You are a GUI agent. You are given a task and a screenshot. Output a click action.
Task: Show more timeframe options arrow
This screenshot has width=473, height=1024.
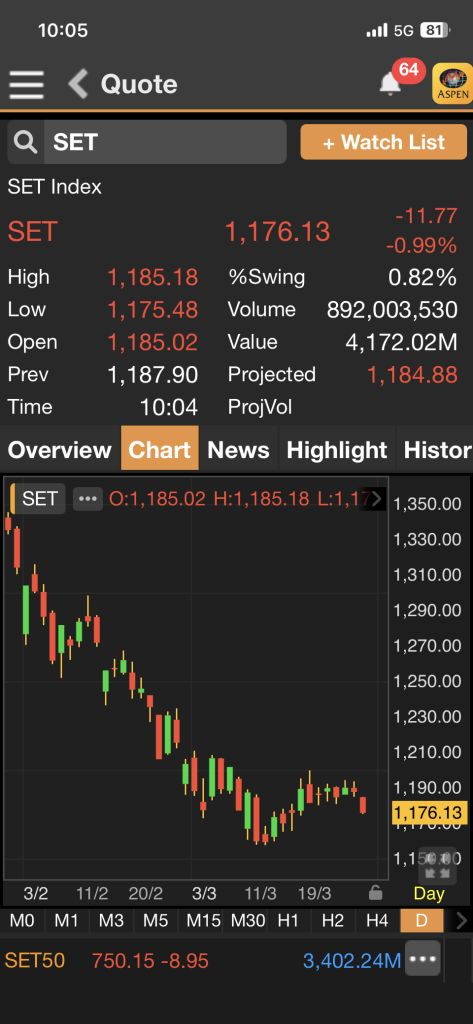click(x=461, y=921)
